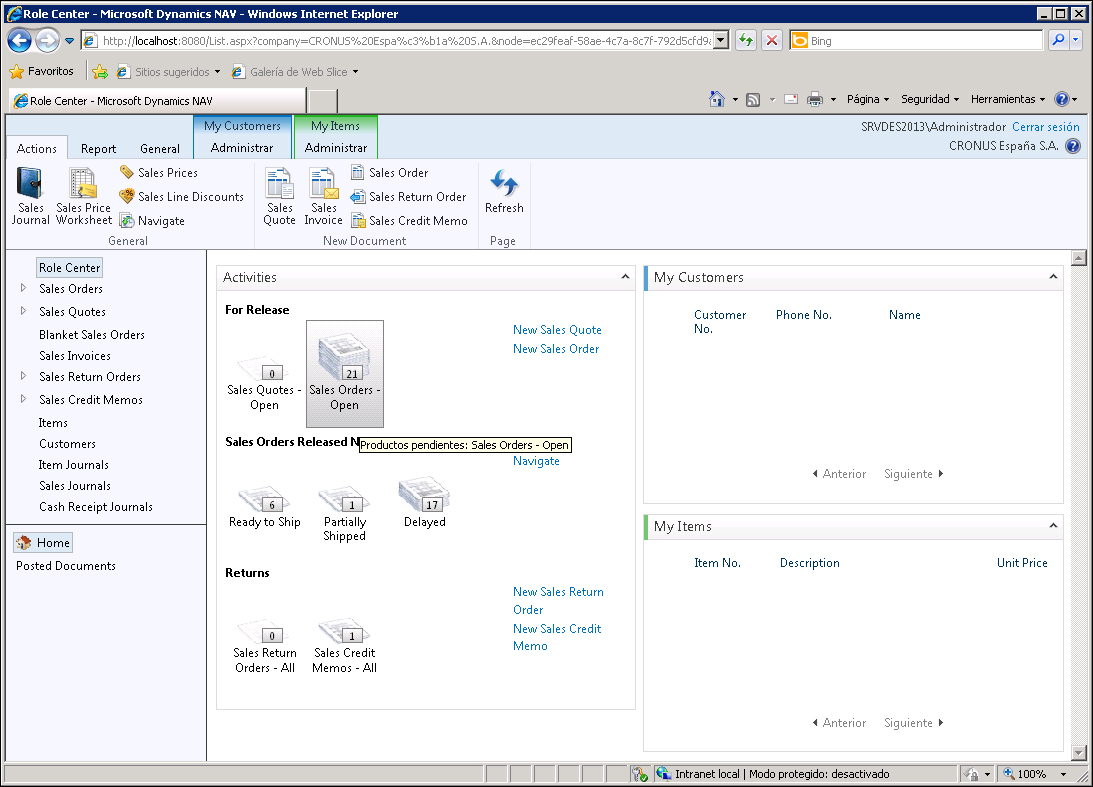The width and height of the screenshot is (1093, 787).
Task: Click the Home navigation button
Action: coord(43,542)
